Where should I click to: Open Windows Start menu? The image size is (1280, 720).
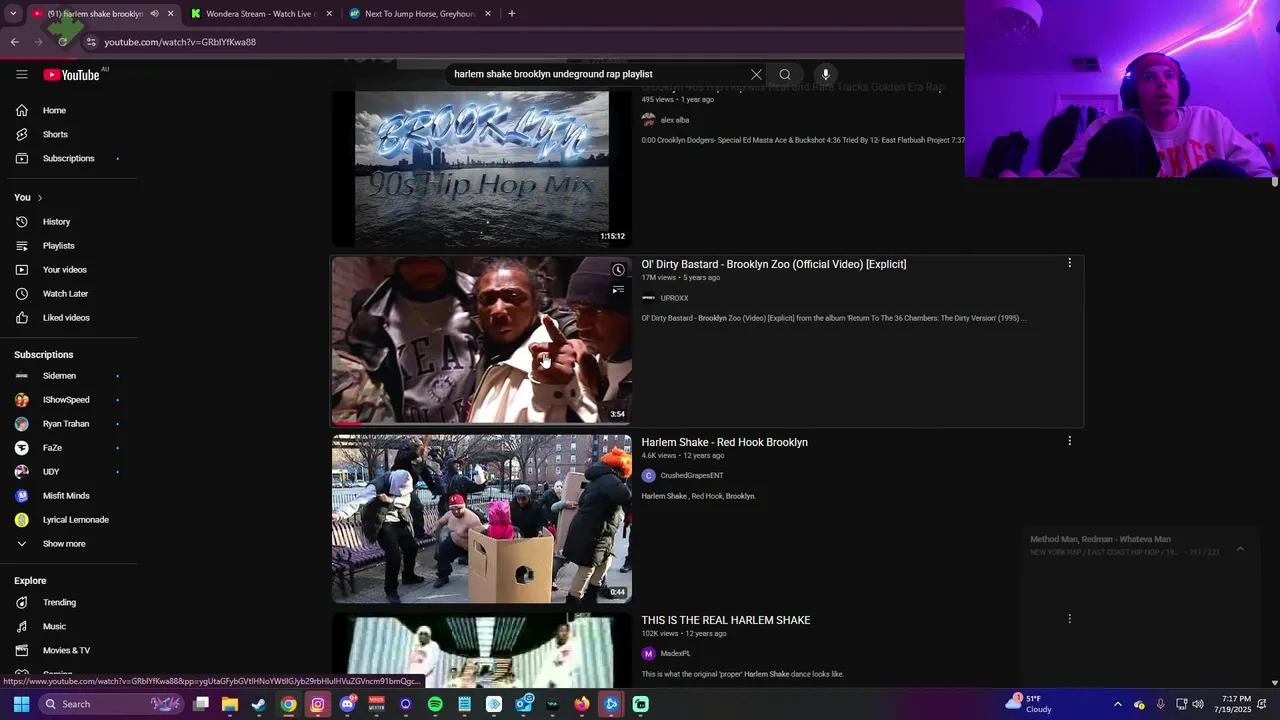21,704
